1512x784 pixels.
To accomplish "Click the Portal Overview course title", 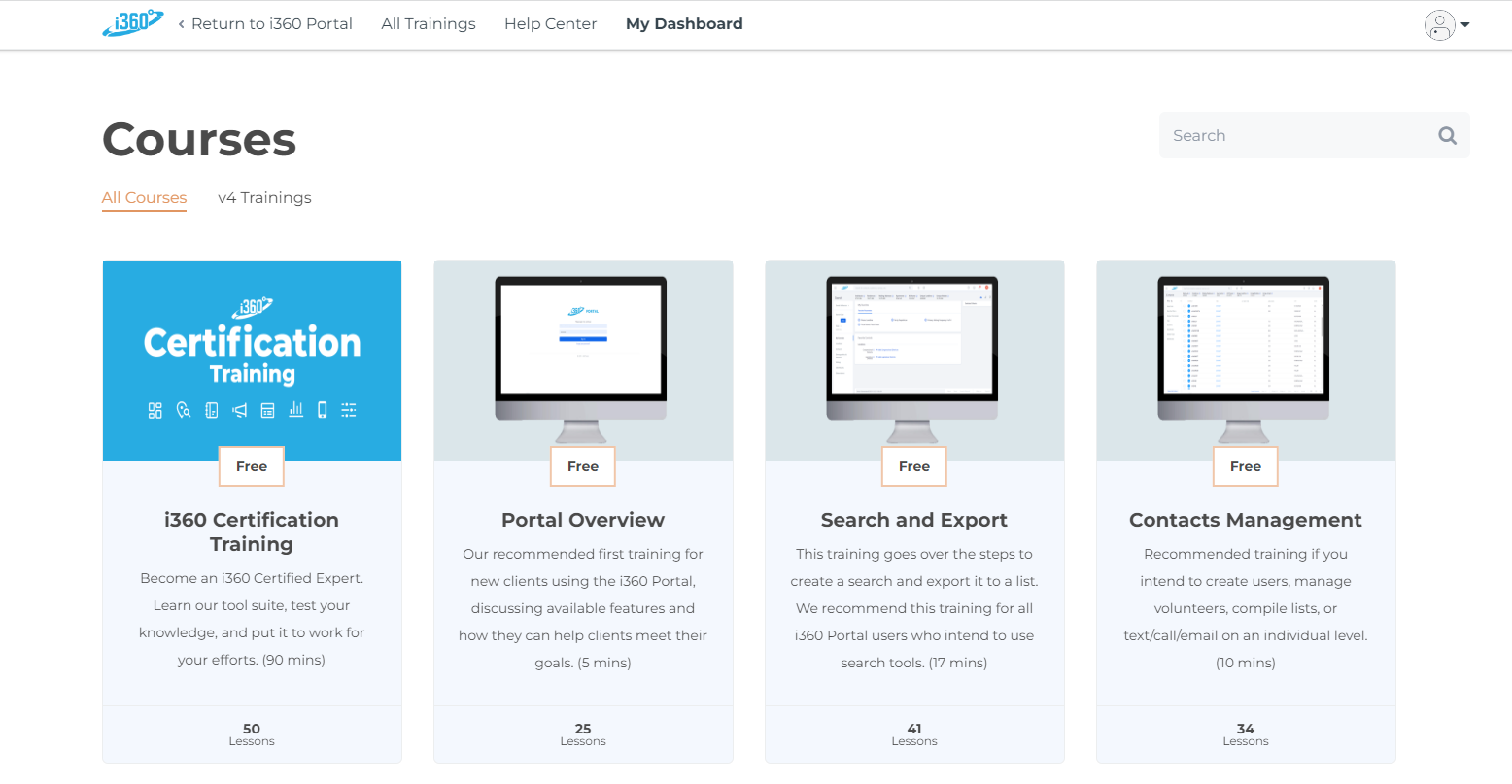I will point(583,520).
